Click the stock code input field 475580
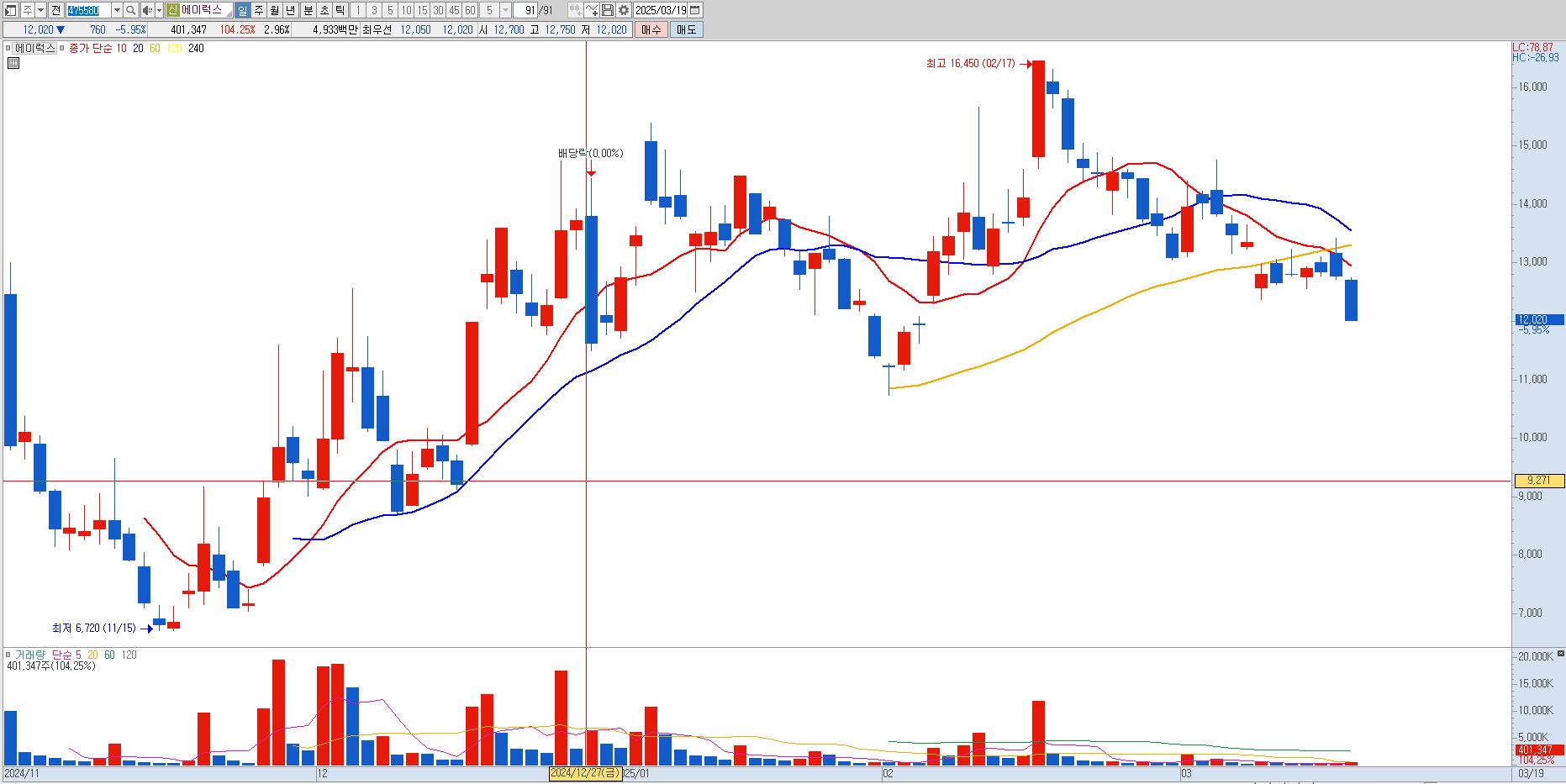The width and height of the screenshot is (1566, 784). [x=88, y=10]
